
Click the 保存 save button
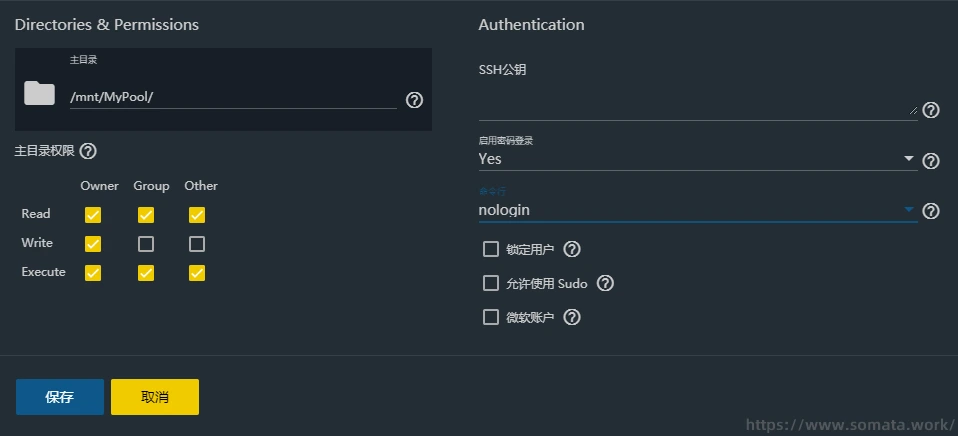coord(60,397)
